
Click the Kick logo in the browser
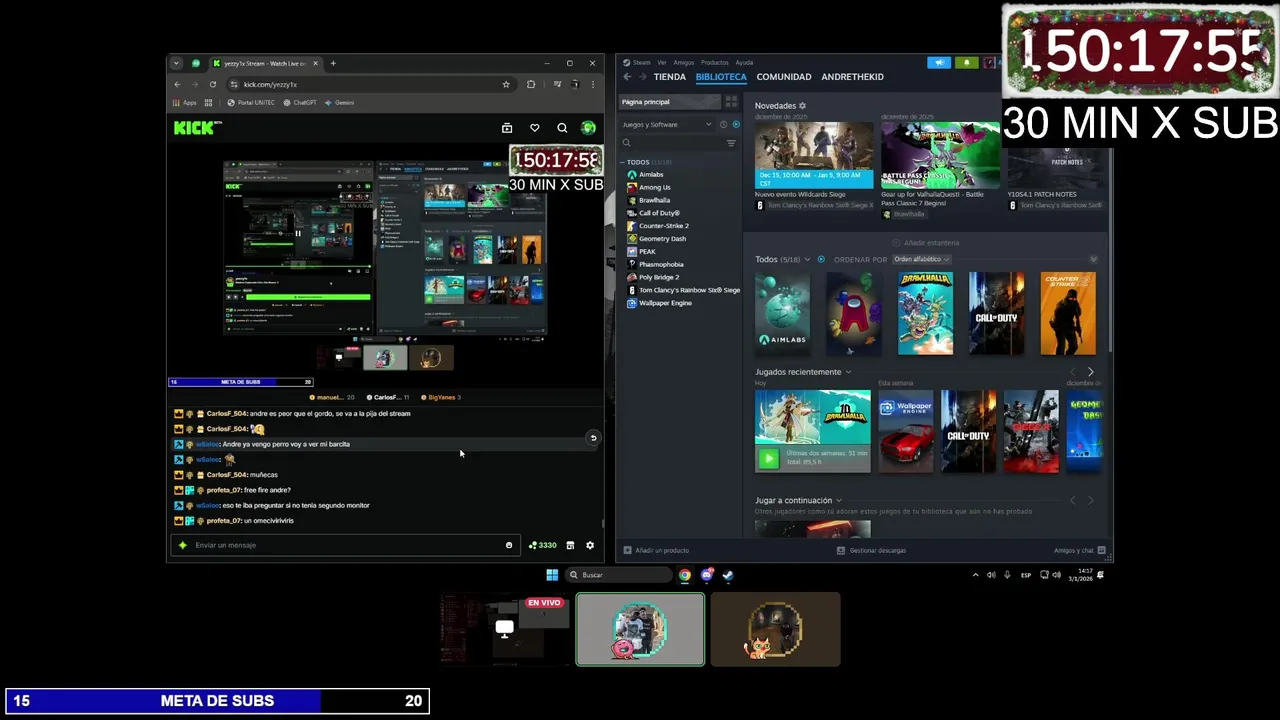[195, 128]
